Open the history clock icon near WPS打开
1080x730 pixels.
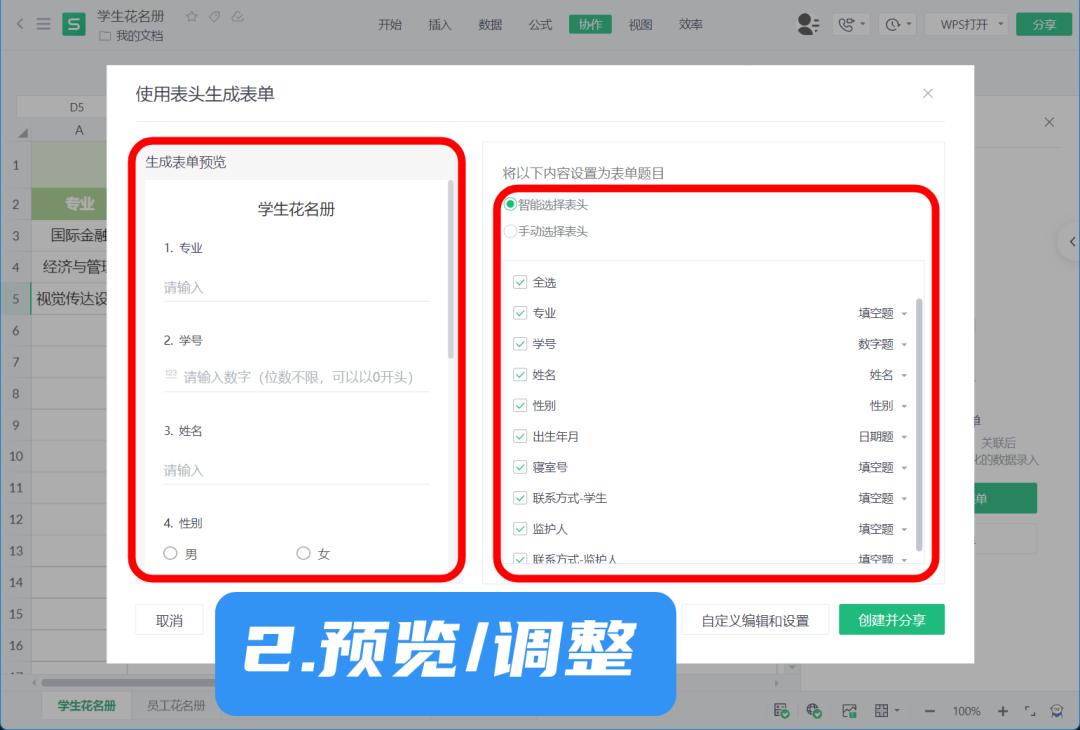pos(893,23)
